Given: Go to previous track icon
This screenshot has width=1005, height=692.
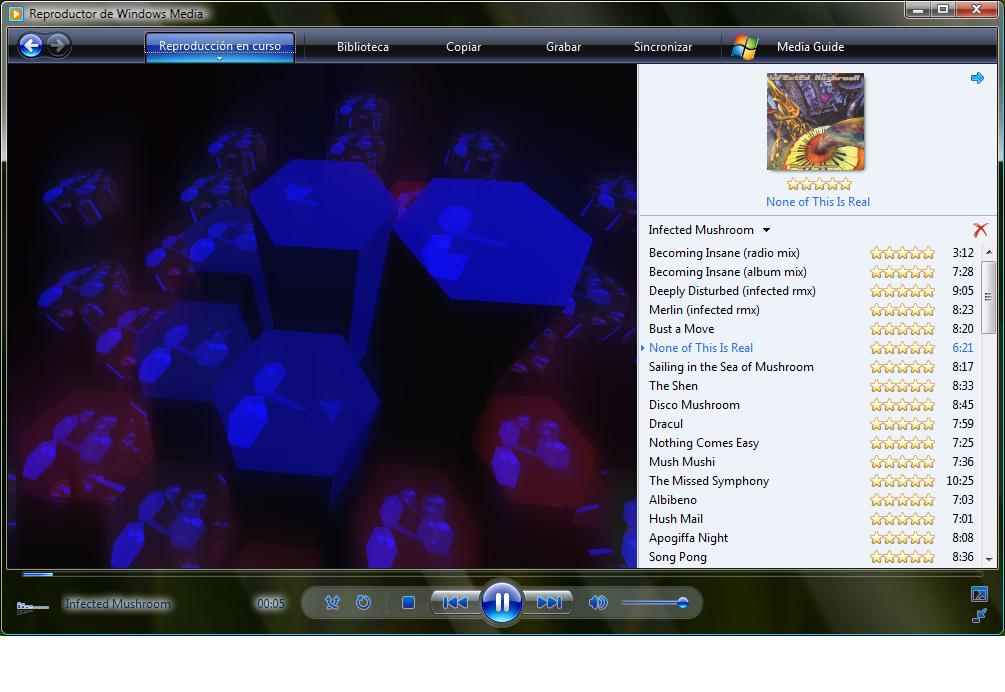Looking at the screenshot, I should click(455, 602).
